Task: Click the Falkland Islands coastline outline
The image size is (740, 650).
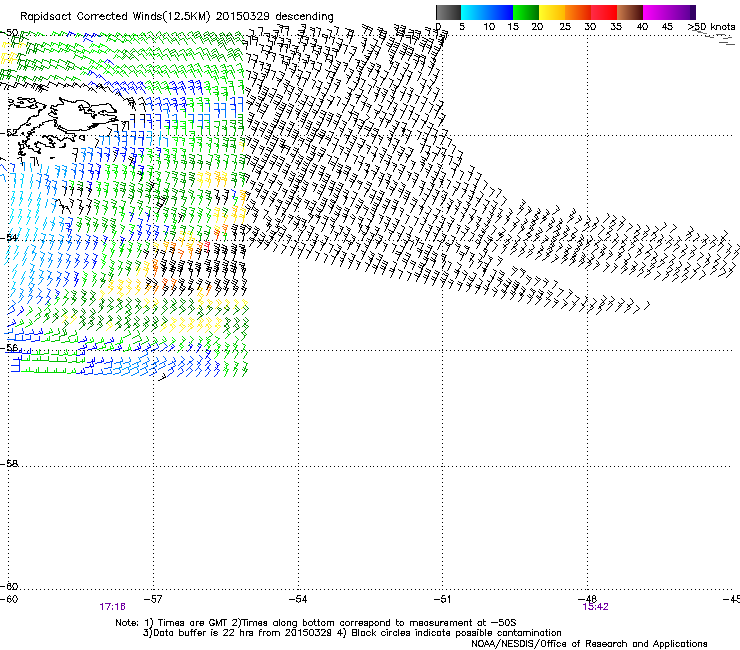Action: pyautogui.click(x=64, y=125)
